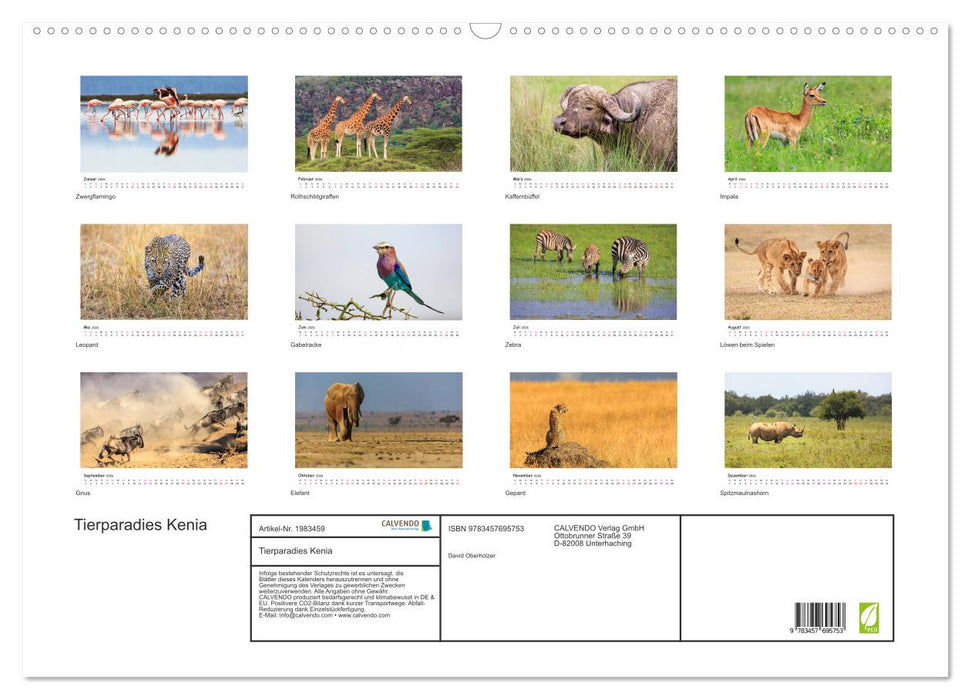Viewport: 971px width, 700px height.
Task: Click the Spitzmaulnashorn rhino picture
Action: pos(807,420)
